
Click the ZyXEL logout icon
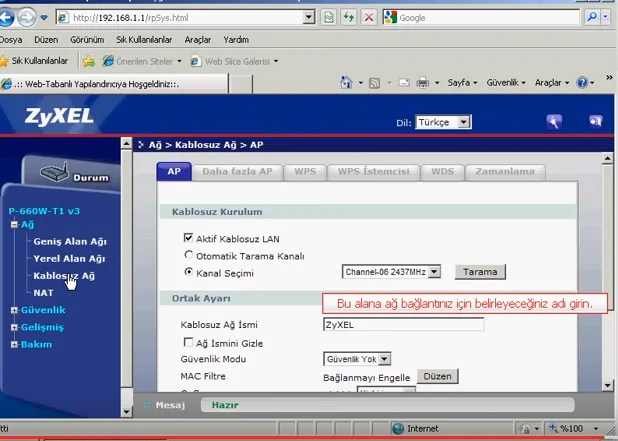[x=596, y=121]
